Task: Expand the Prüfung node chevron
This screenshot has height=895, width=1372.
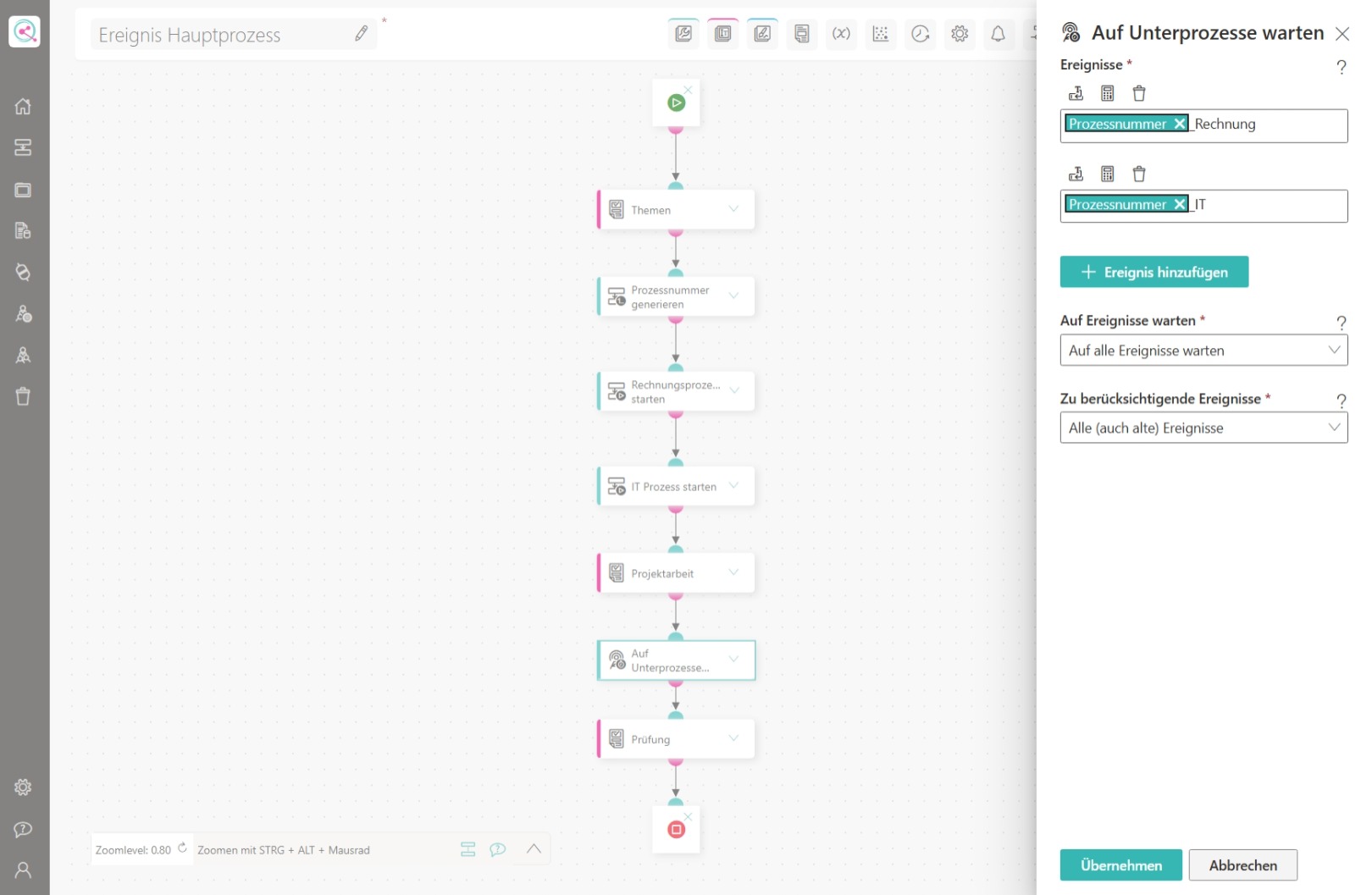Action: (x=733, y=738)
